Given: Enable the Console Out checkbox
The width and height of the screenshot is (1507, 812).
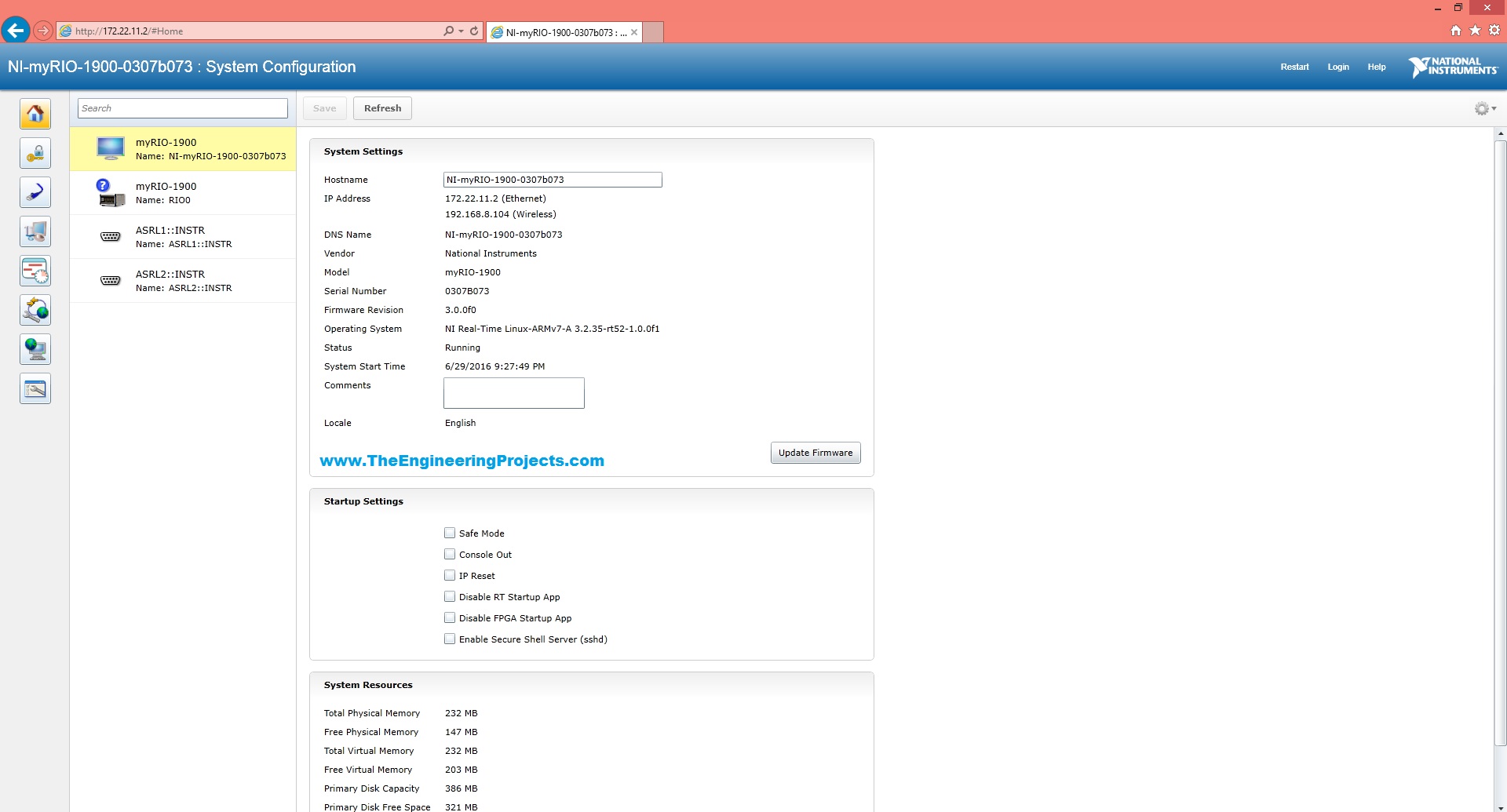Looking at the screenshot, I should tap(450, 555).
